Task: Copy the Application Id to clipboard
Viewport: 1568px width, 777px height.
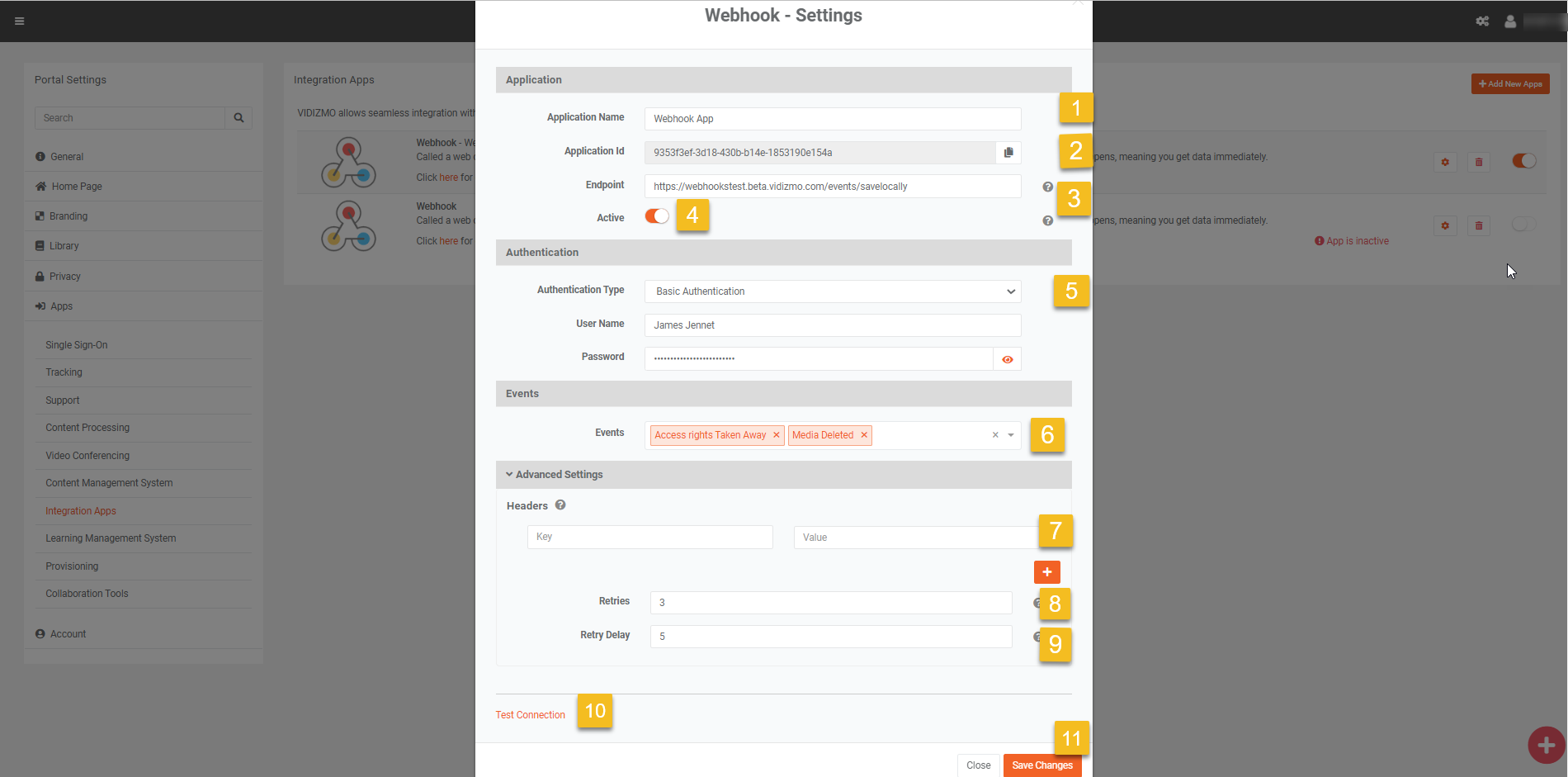Action: [x=1008, y=153]
